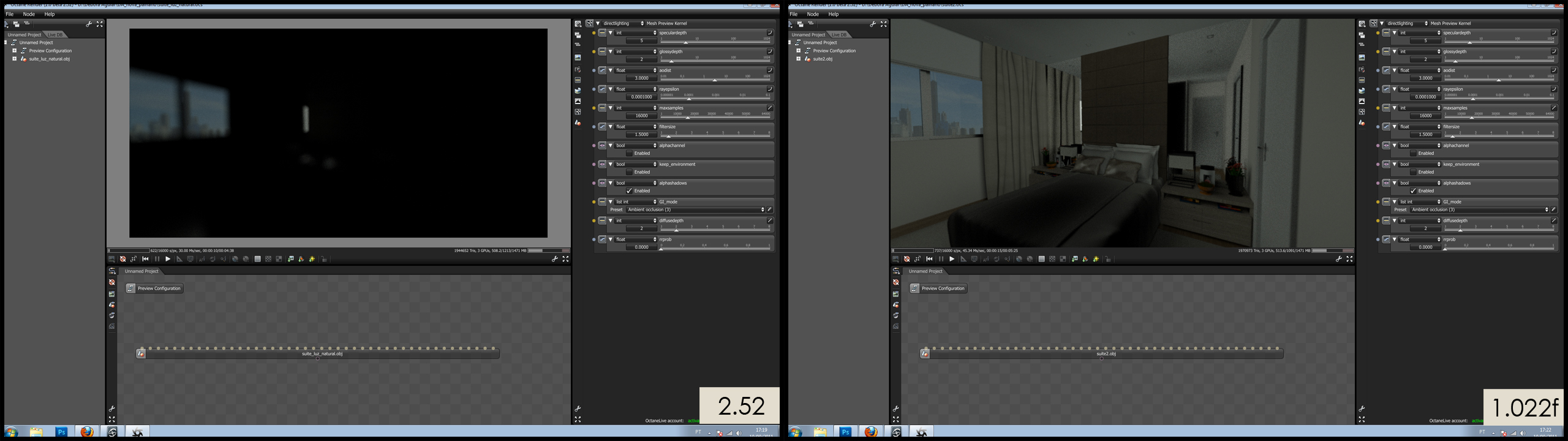Restart render with rewind button in suite_luz_natural window
This screenshot has width=1568, height=441.
coord(145,259)
